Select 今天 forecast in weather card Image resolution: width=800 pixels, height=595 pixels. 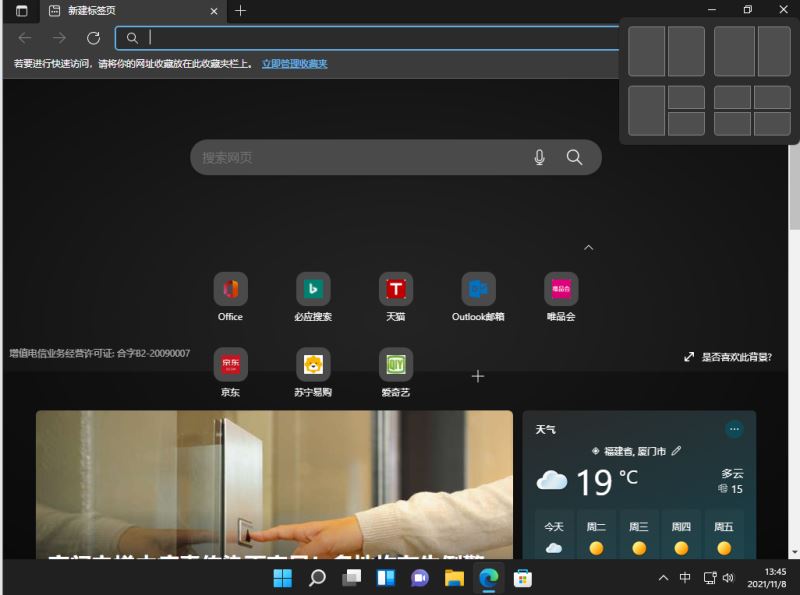point(554,534)
